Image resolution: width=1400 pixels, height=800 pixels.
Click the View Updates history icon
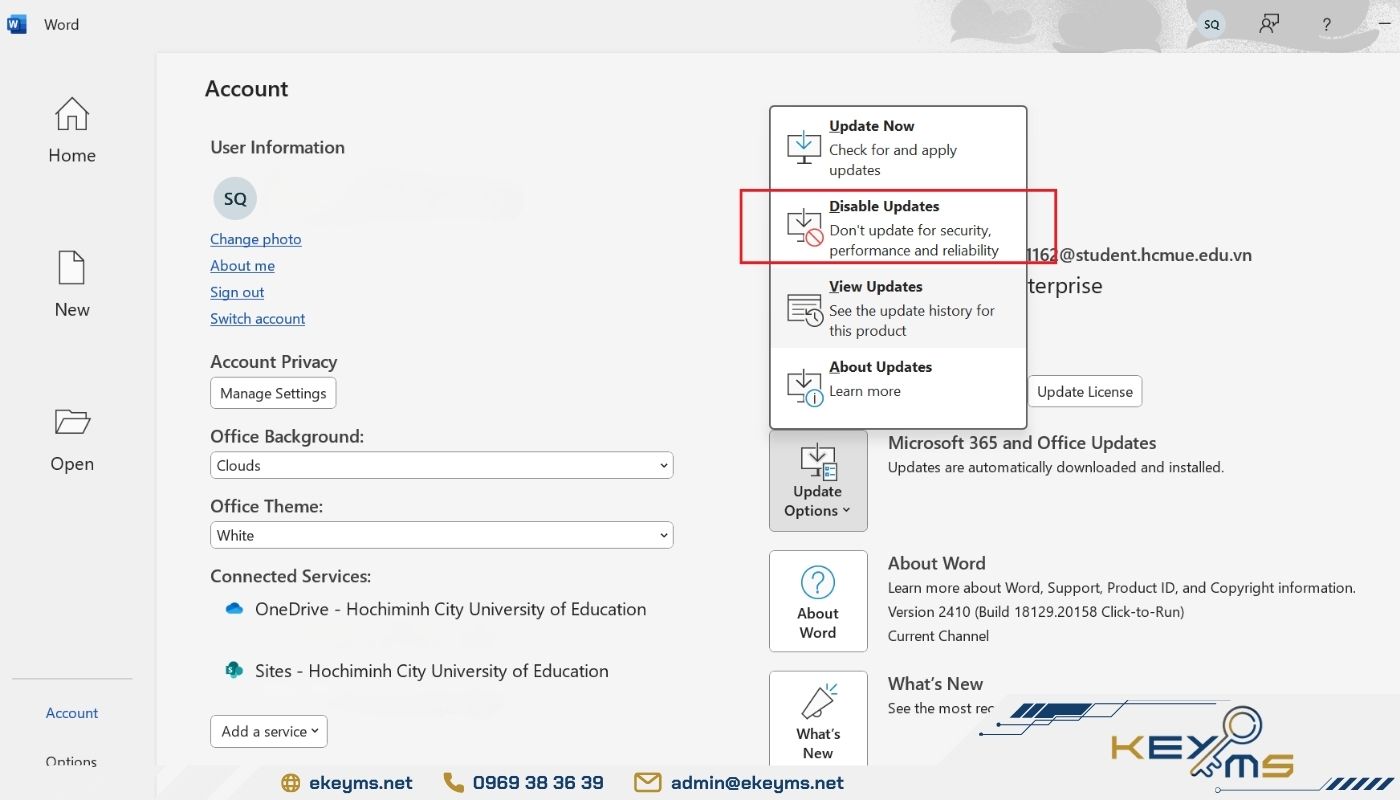(804, 308)
